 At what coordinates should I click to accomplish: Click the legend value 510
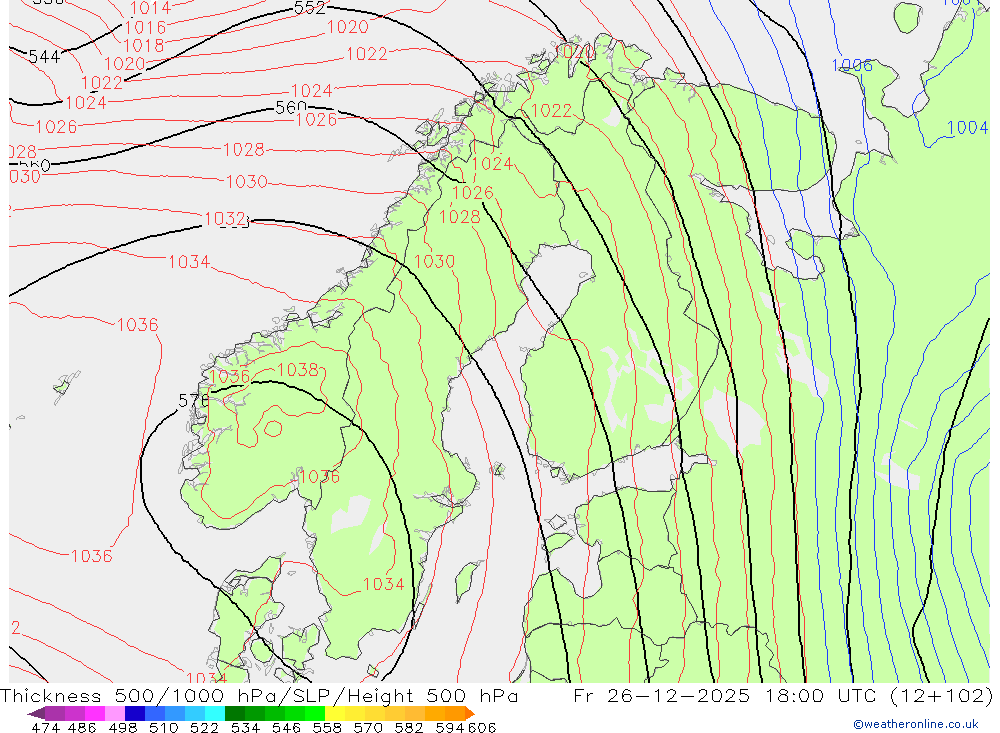click(163, 727)
